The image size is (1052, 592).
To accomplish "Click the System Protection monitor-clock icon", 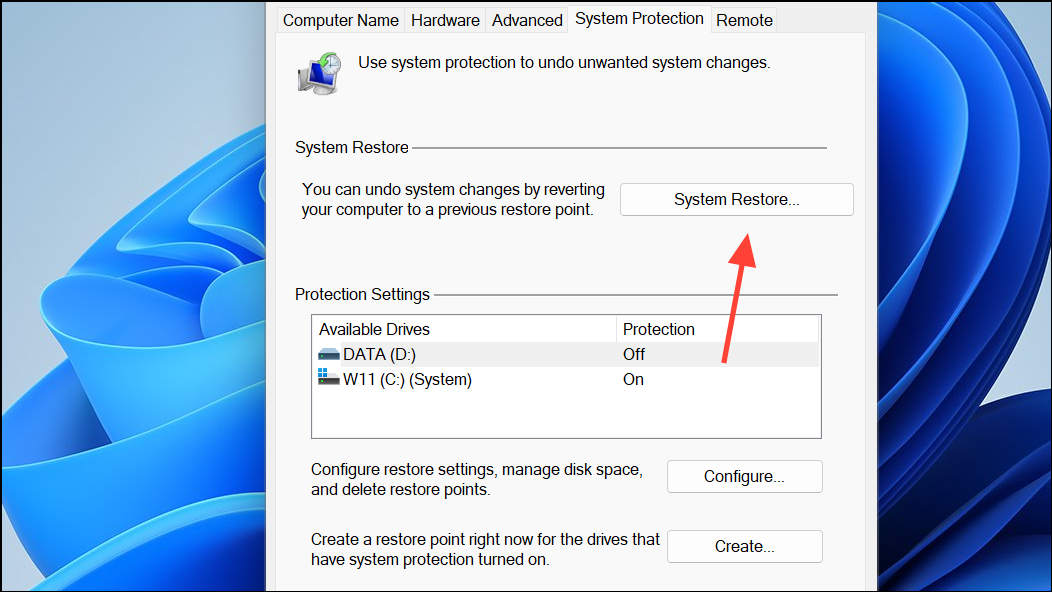I will pos(319,73).
